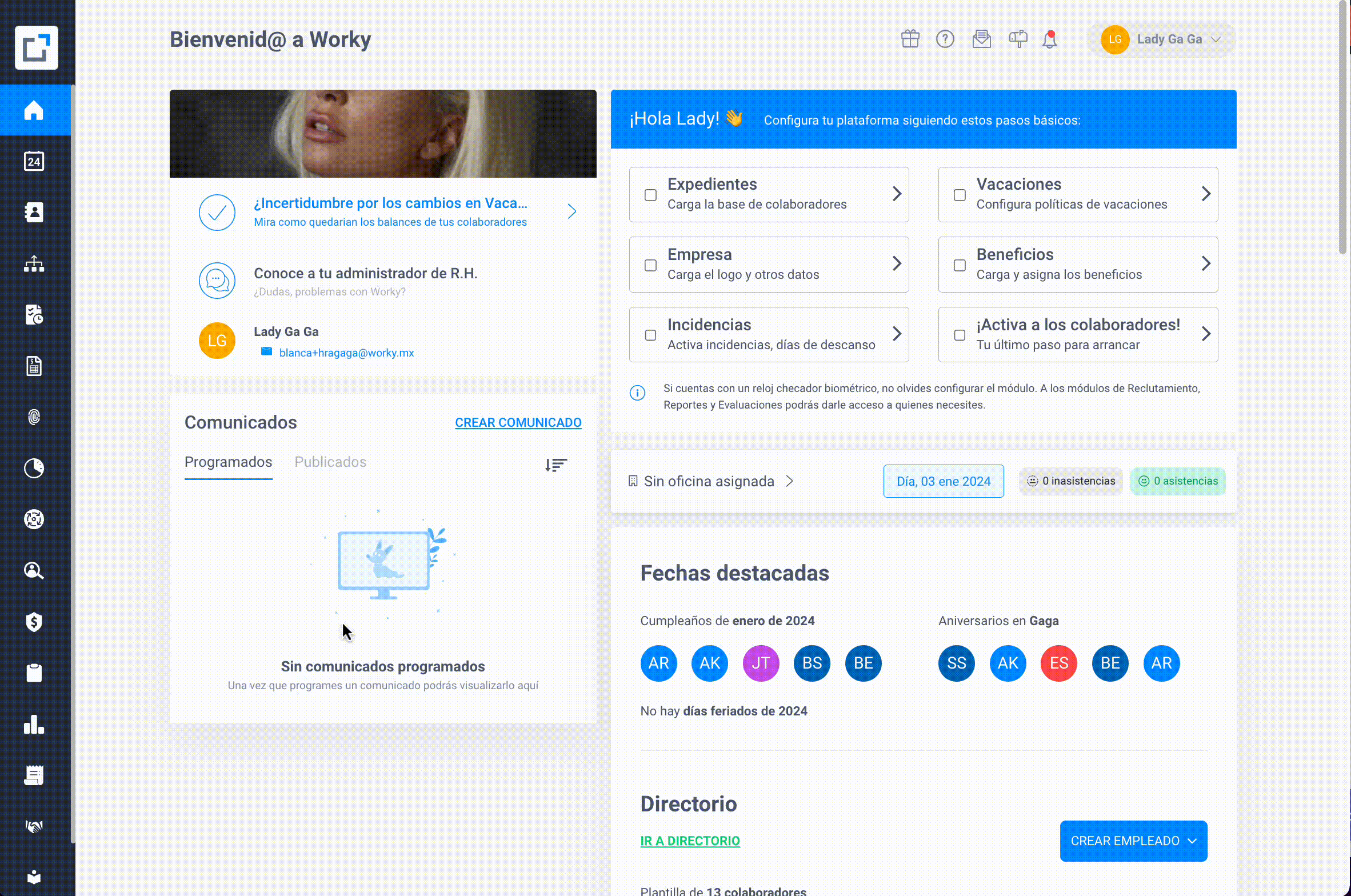Check the Expedientes checkbox

pyautogui.click(x=650, y=195)
